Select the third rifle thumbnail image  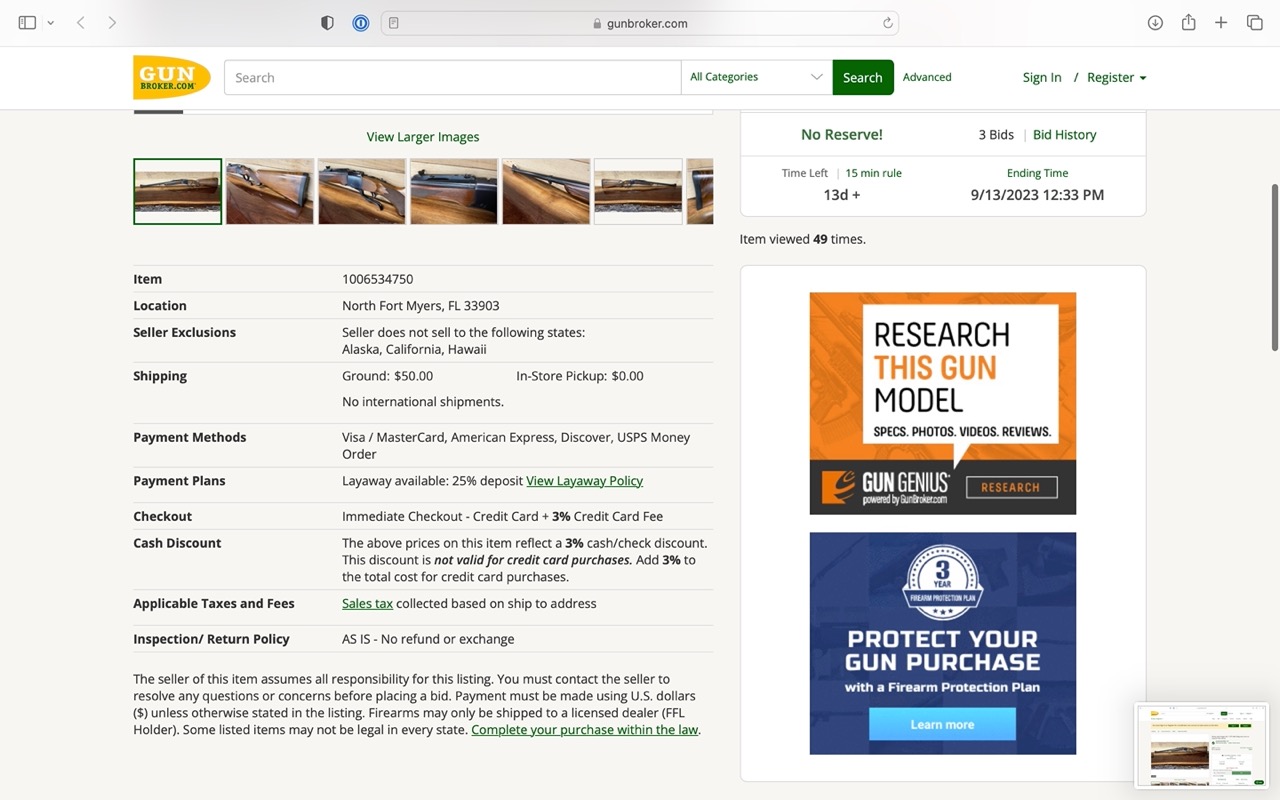coord(362,191)
